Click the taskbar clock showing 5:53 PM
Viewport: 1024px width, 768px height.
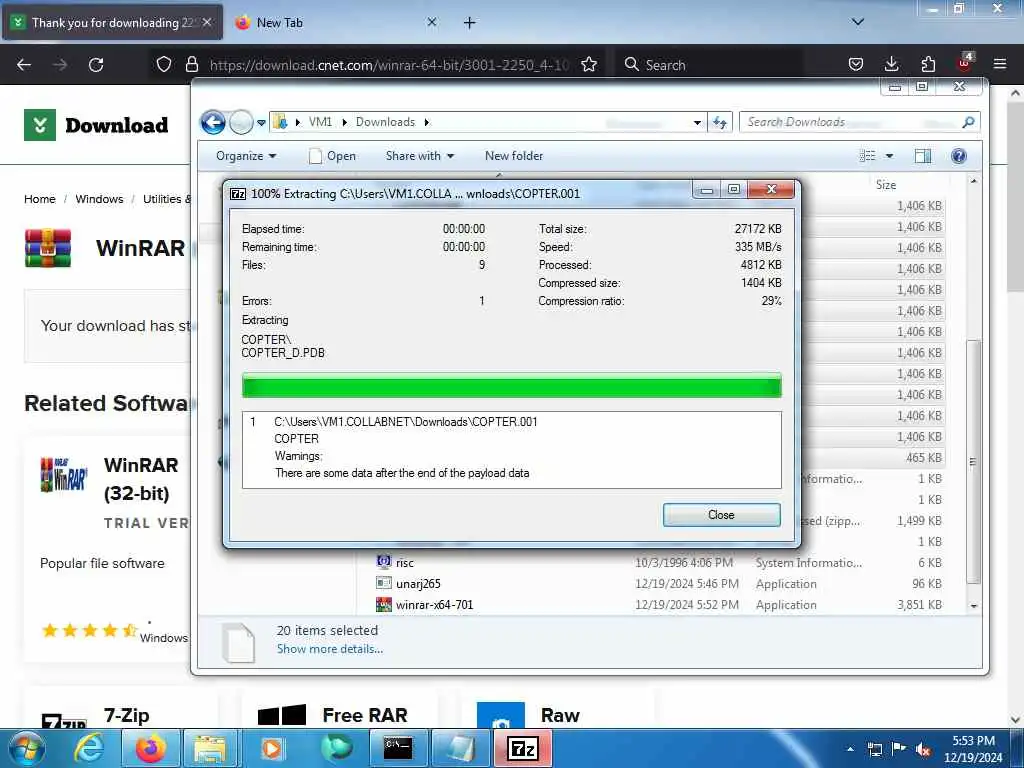click(x=973, y=749)
